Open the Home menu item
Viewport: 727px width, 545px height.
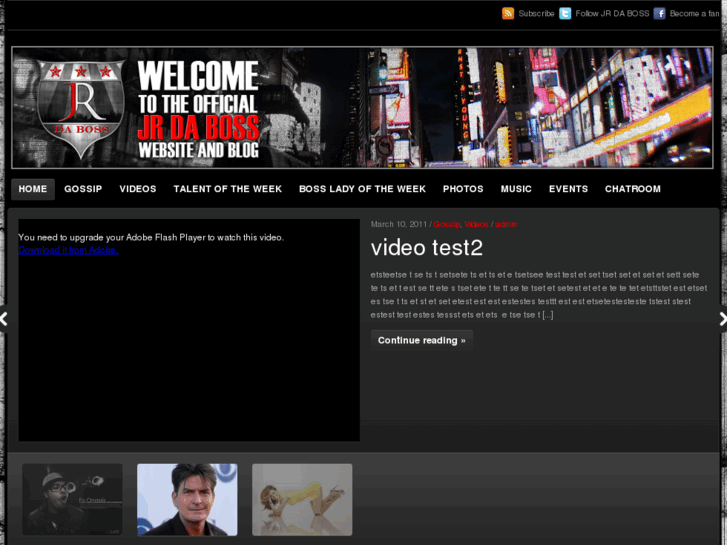click(x=33, y=189)
